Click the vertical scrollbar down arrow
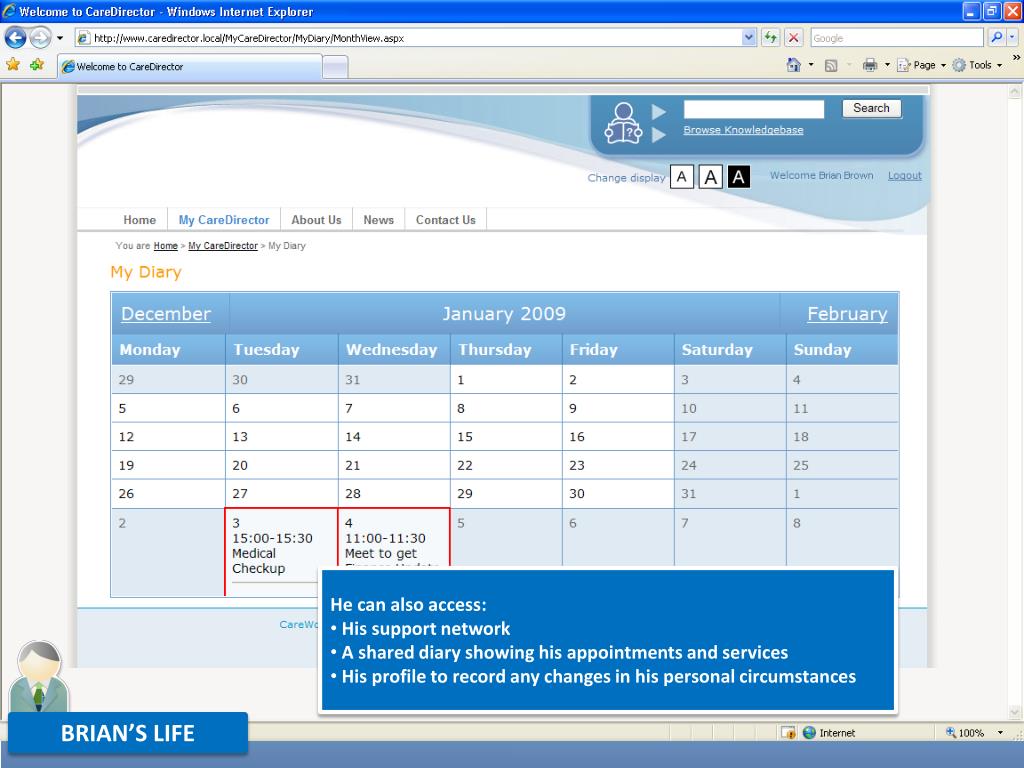This screenshot has width=1024, height=768. tap(1014, 712)
